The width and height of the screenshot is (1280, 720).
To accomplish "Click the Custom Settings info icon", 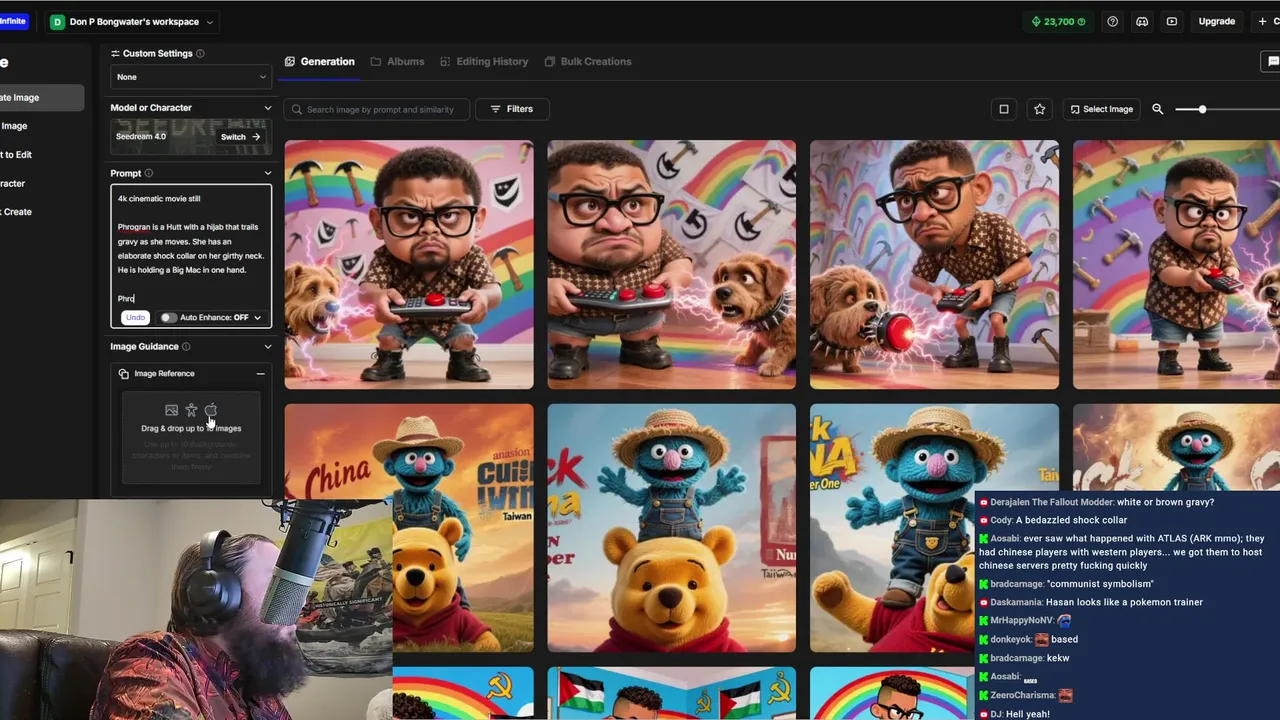I will 200,54.
